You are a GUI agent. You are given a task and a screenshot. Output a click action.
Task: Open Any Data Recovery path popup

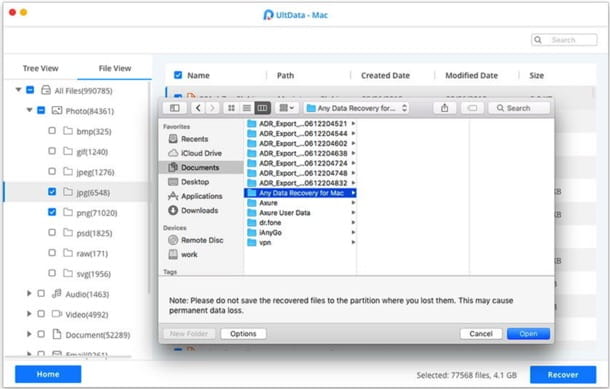[356, 108]
